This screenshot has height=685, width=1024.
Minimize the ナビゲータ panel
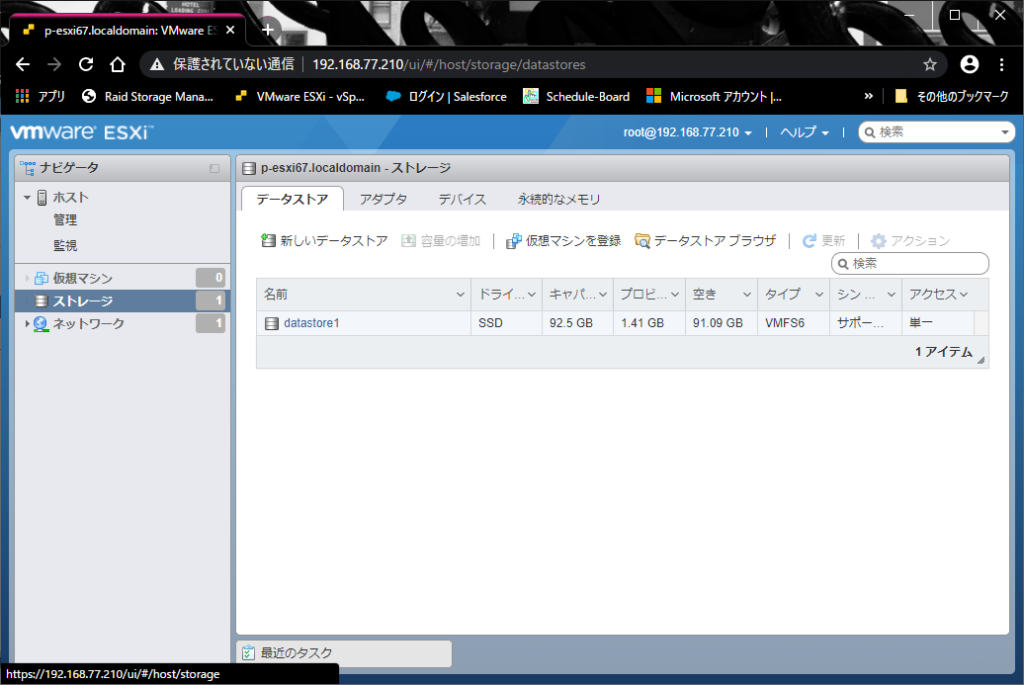click(214, 168)
